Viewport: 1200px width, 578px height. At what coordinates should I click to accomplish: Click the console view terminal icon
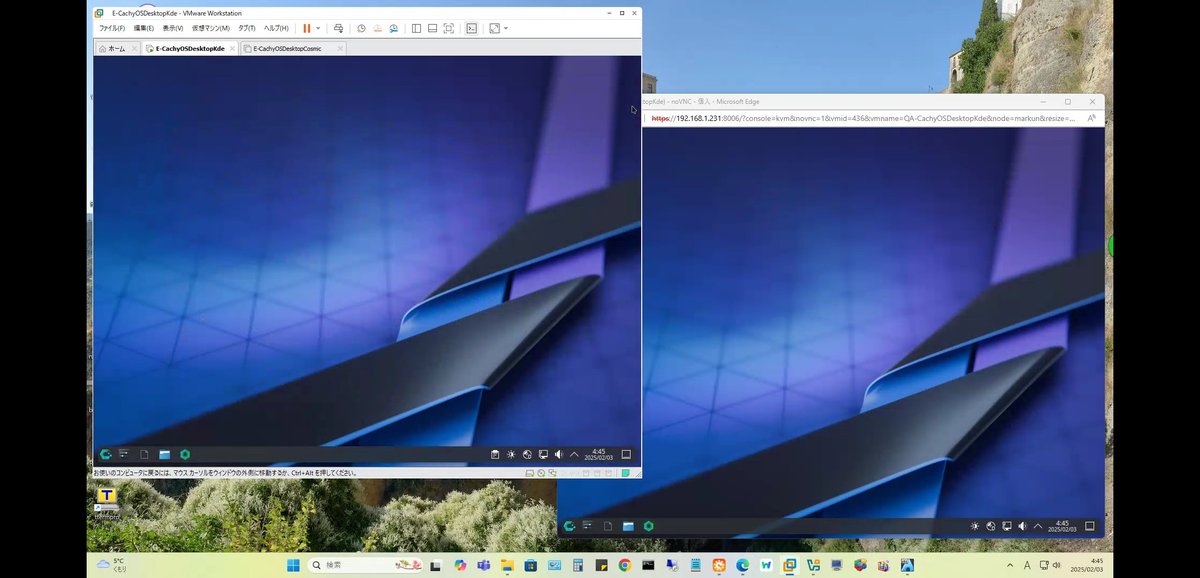[471, 28]
